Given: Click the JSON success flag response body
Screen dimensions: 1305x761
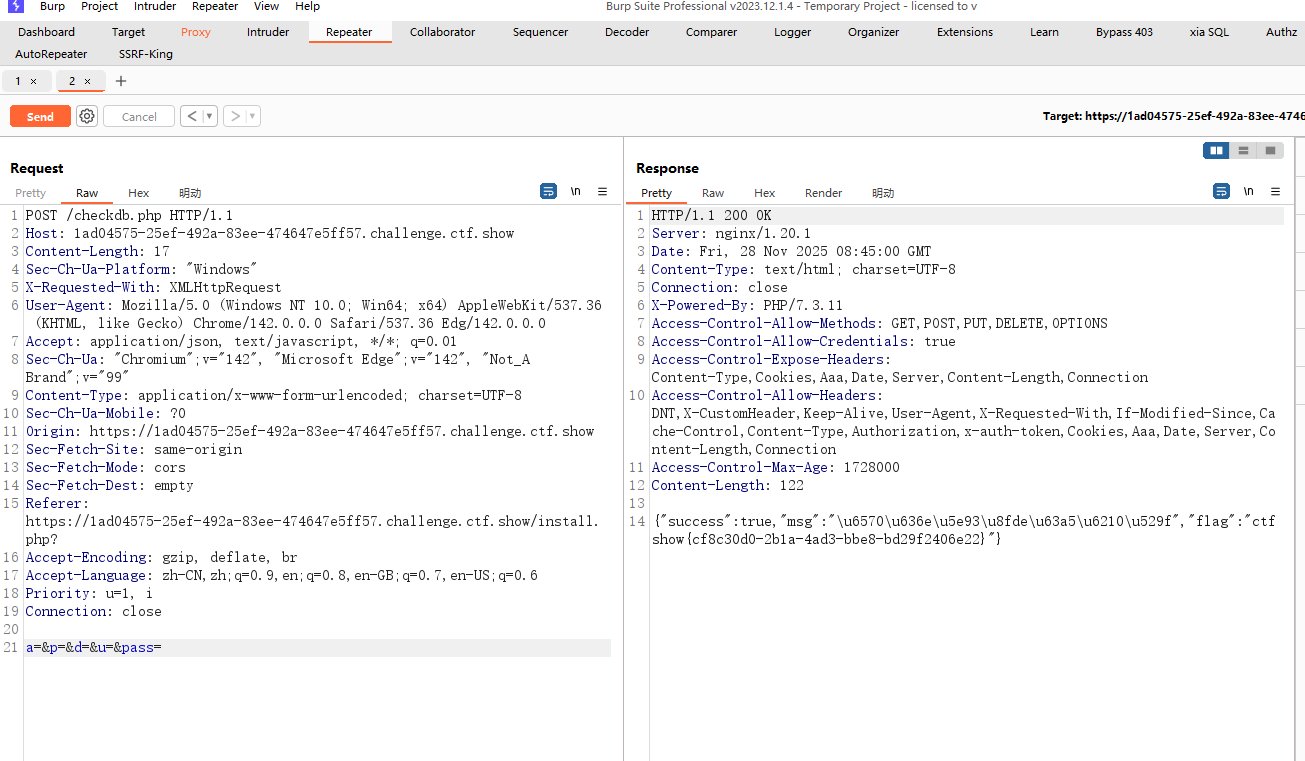Looking at the screenshot, I should 964,530.
